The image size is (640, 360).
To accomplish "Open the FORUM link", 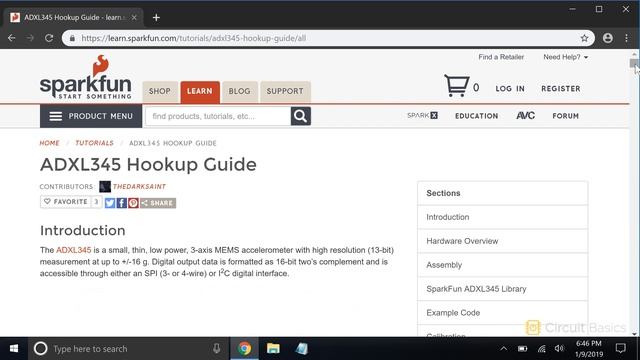I will (x=565, y=116).
